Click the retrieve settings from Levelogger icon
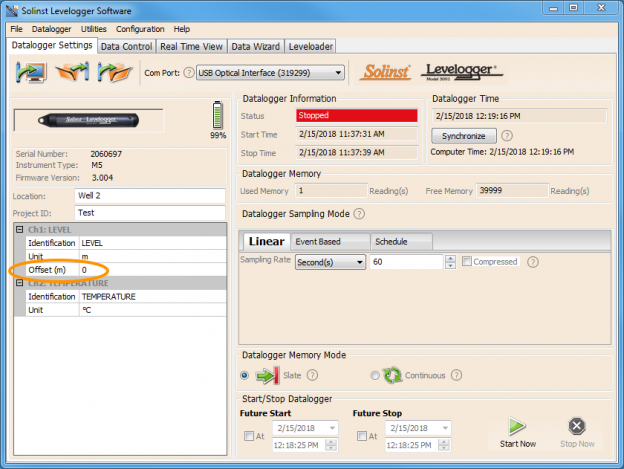624x469 pixels. pyautogui.click(x=31, y=72)
